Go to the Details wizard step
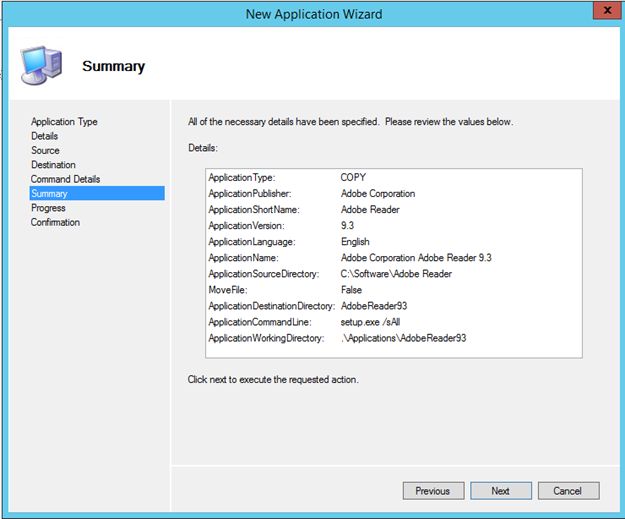The image size is (625, 519). 44,136
